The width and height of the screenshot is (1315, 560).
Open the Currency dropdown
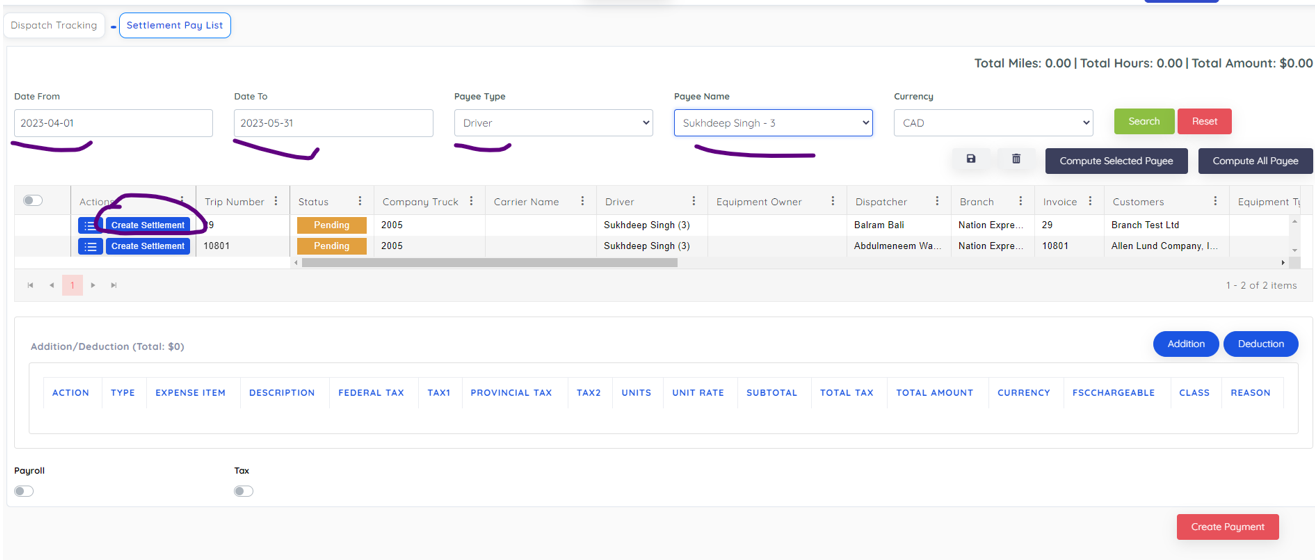pos(993,123)
